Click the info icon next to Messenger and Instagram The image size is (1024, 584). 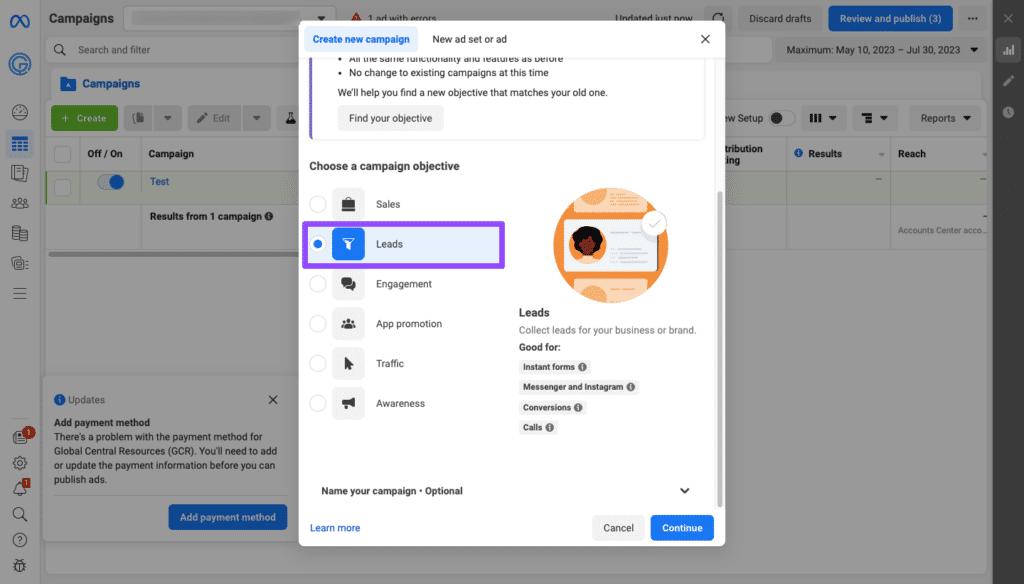[x=630, y=387]
